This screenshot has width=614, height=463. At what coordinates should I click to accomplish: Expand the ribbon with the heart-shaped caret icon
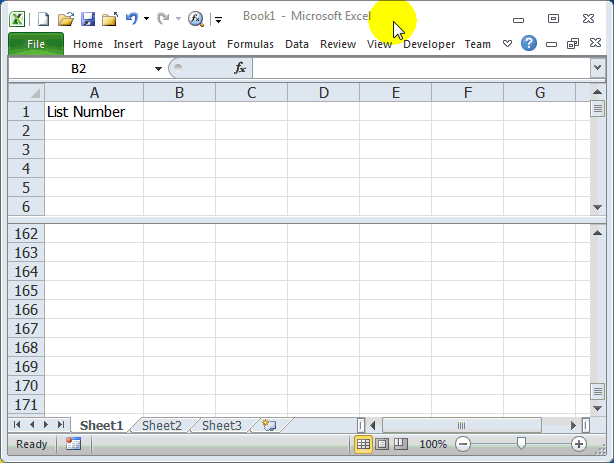[507, 43]
